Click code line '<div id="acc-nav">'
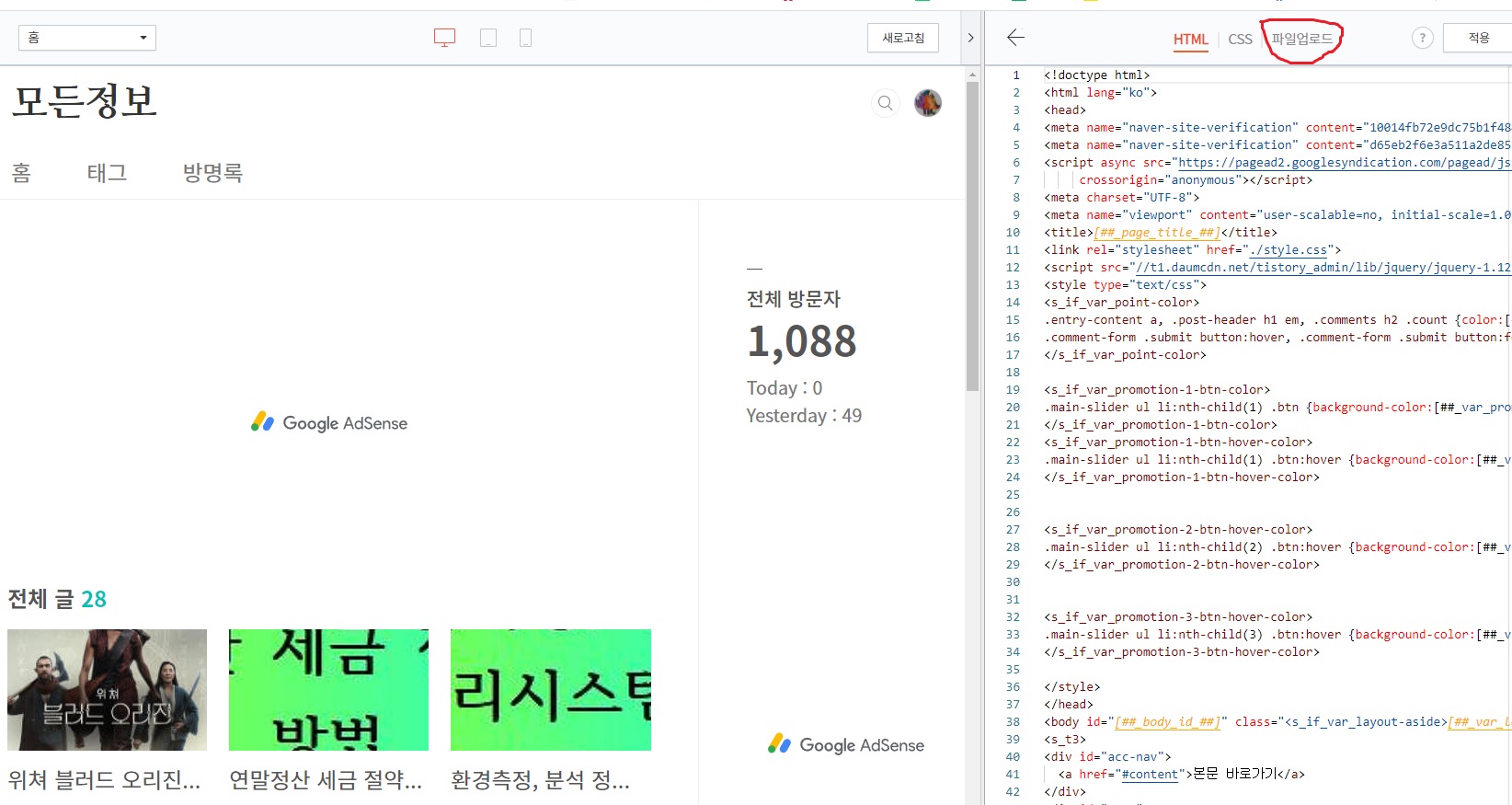The width and height of the screenshot is (1512, 805). coord(1107,757)
